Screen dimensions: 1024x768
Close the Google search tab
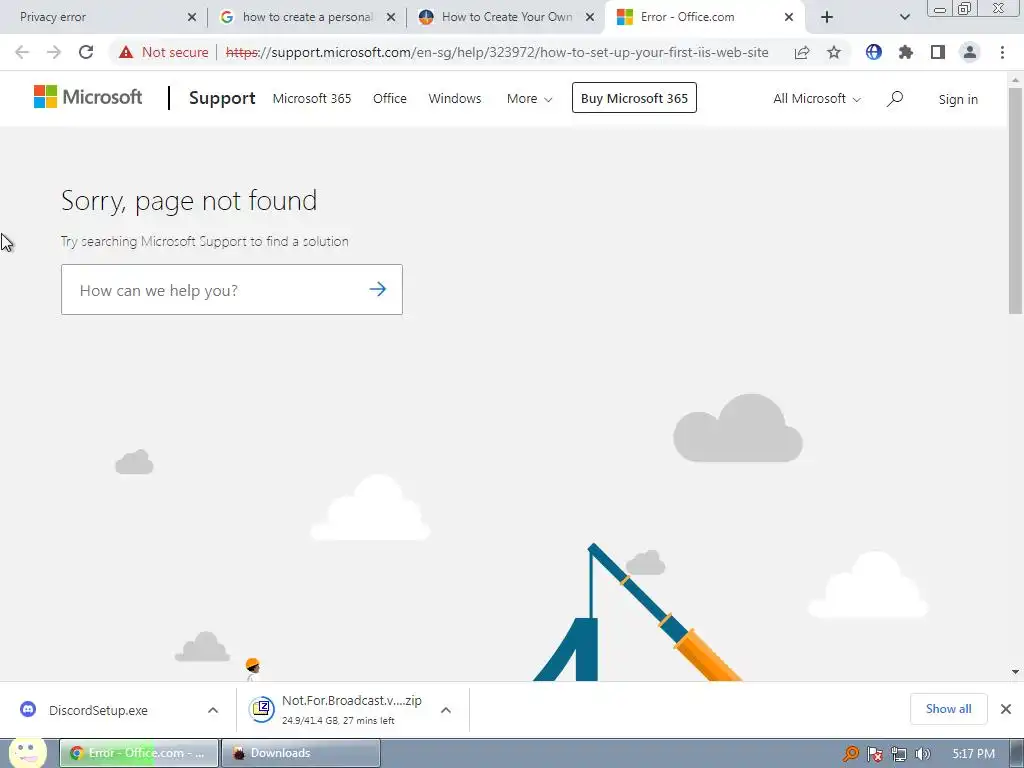(x=391, y=18)
